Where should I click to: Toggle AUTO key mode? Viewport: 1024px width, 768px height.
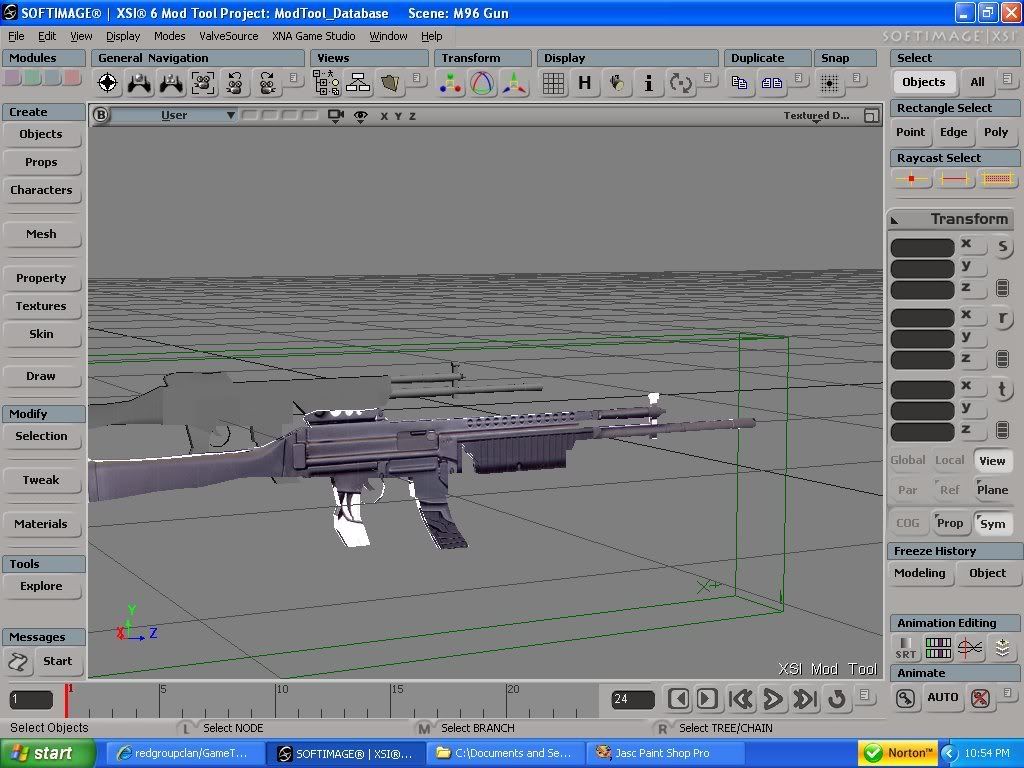942,697
